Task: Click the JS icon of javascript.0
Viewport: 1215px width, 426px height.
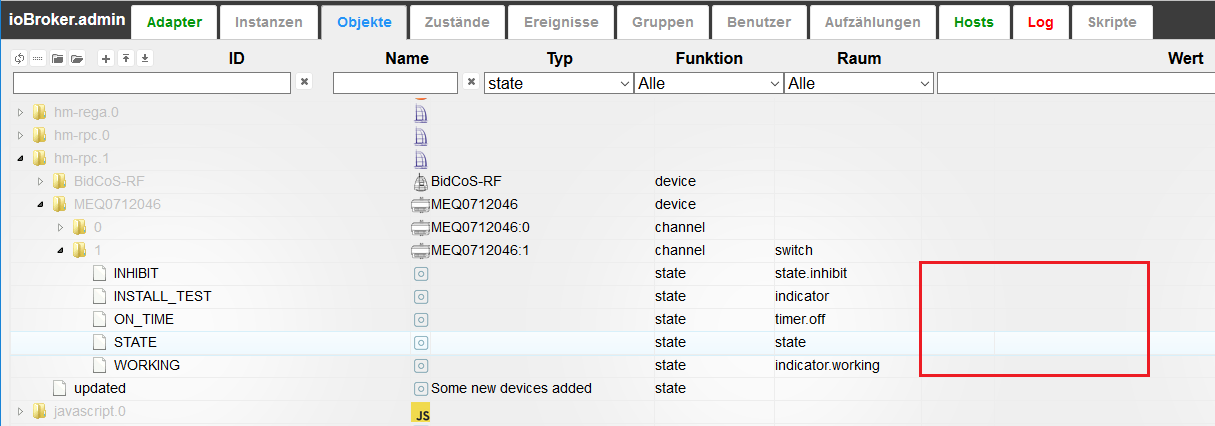Action: click(422, 413)
